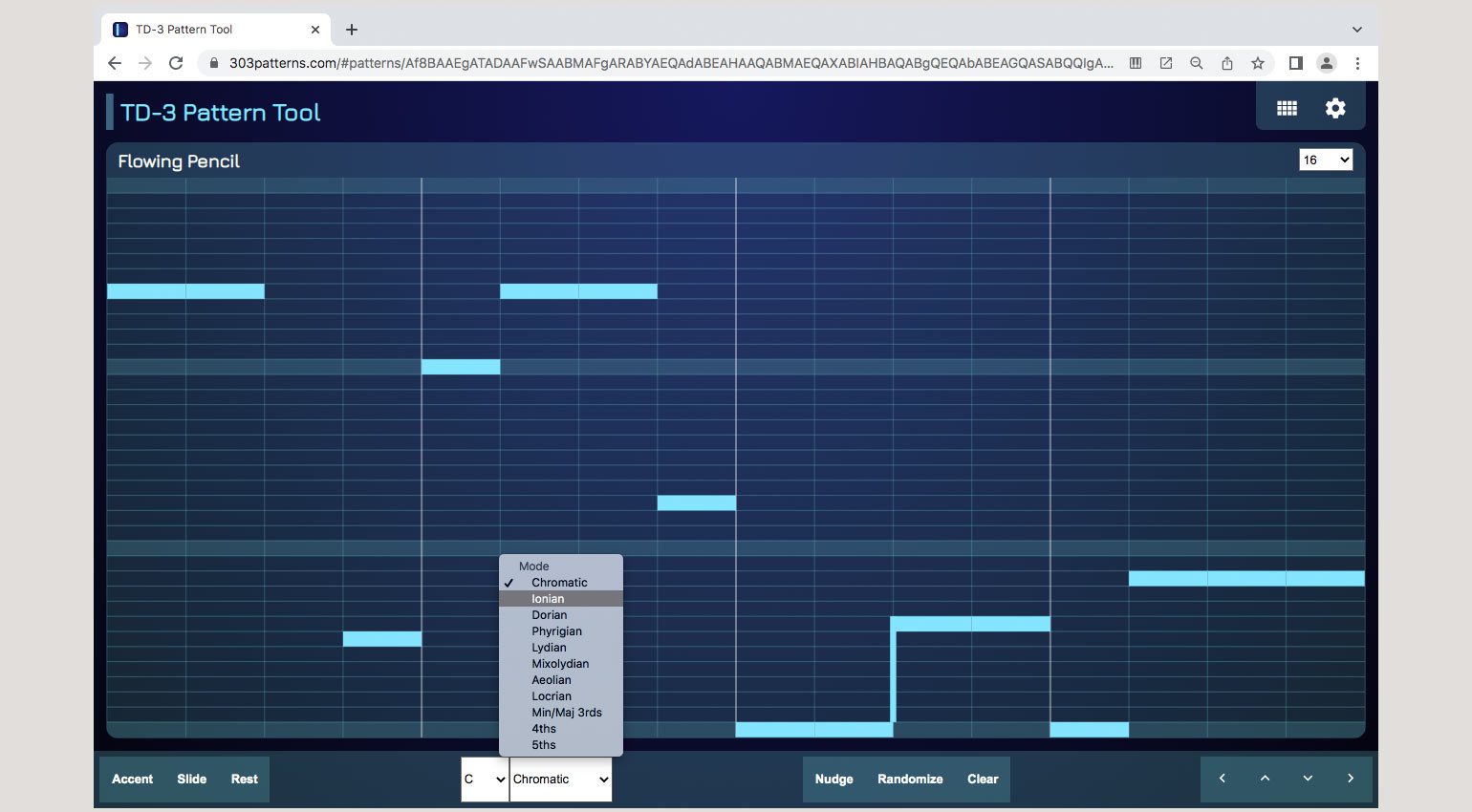Shift pattern left with left arrow

(x=1222, y=779)
